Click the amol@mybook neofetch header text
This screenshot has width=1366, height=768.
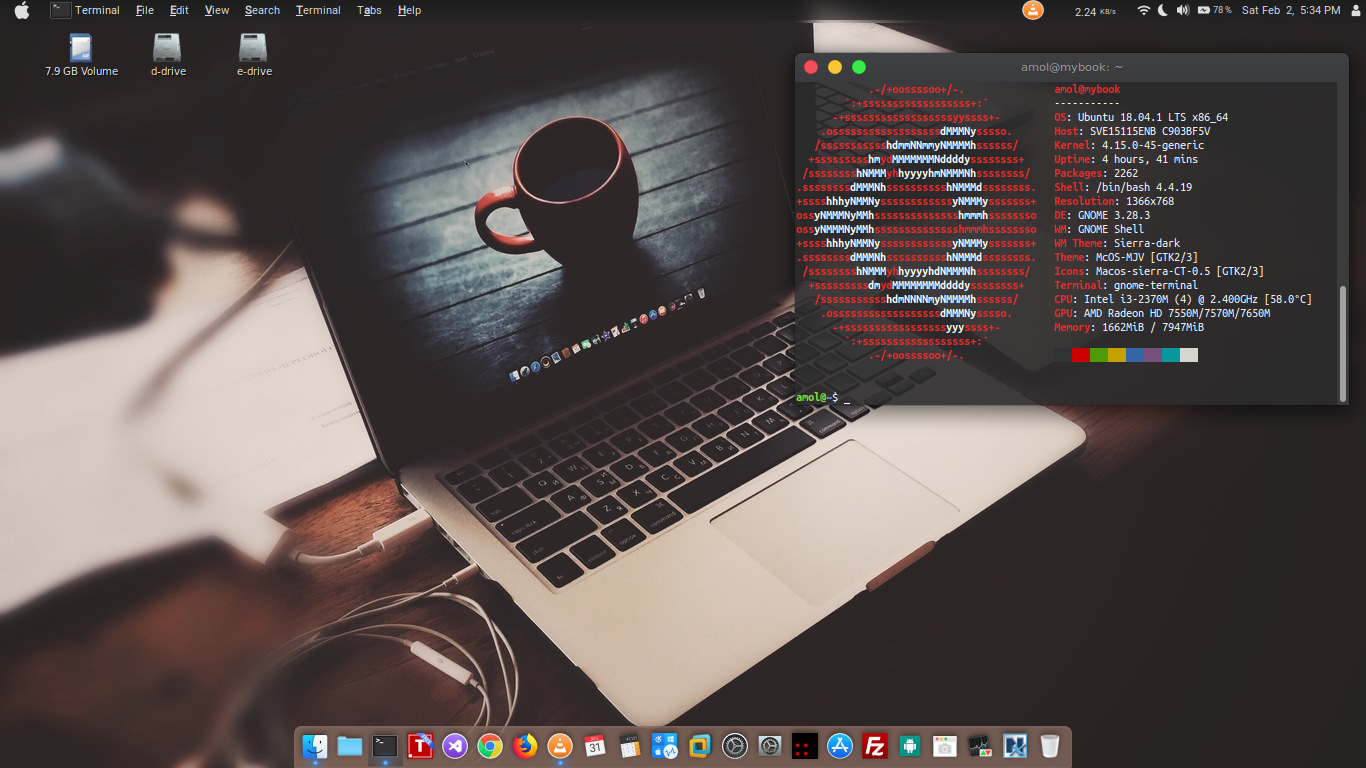click(1087, 89)
